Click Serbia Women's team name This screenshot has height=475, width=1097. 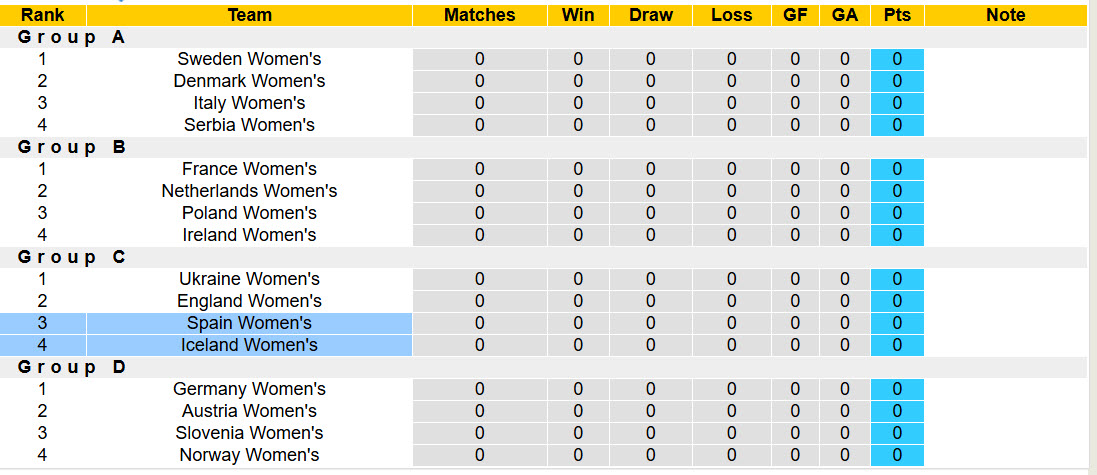(x=249, y=125)
